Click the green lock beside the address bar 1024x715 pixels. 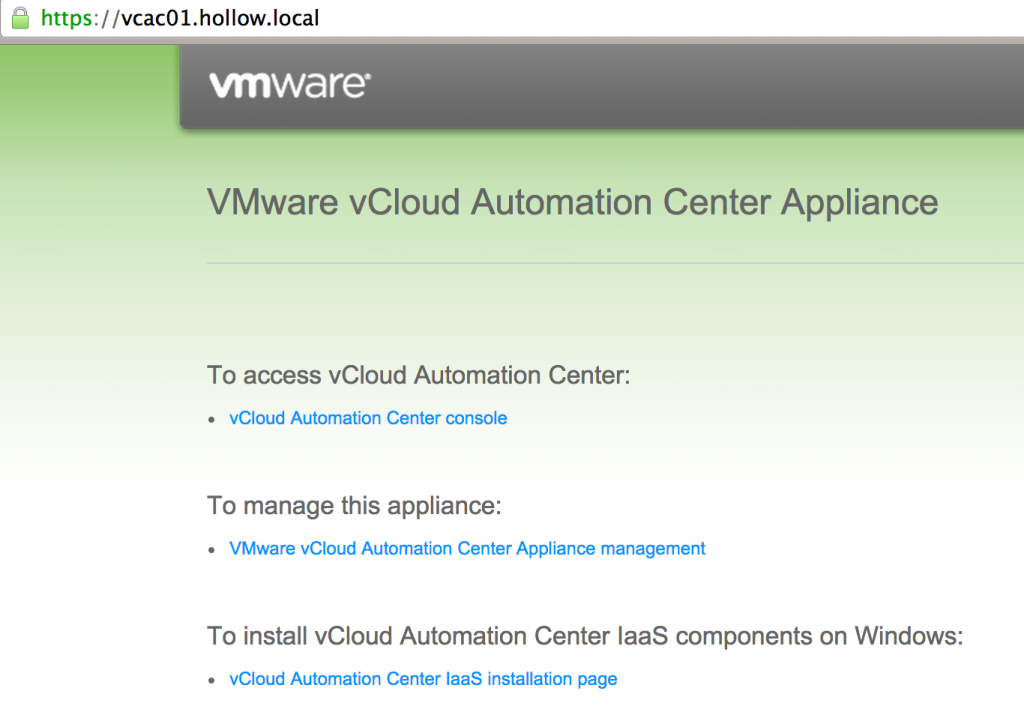(20, 17)
